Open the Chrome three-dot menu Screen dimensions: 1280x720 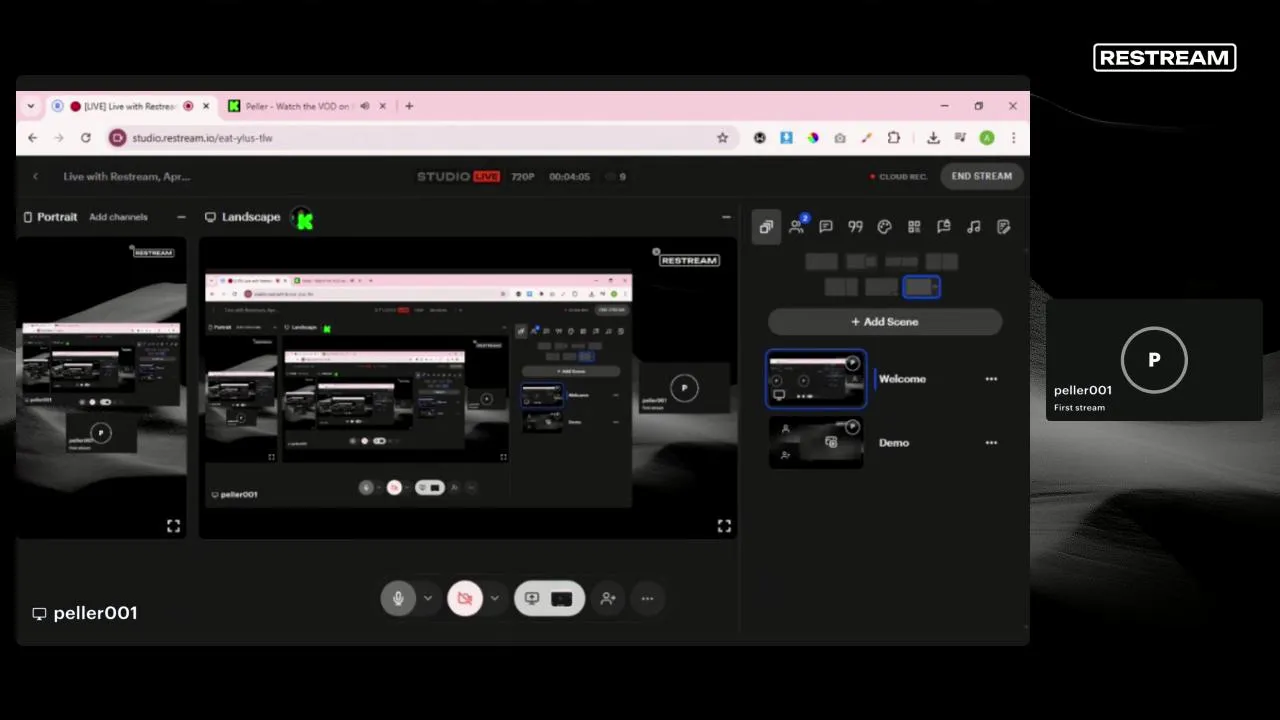pos(1013,138)
